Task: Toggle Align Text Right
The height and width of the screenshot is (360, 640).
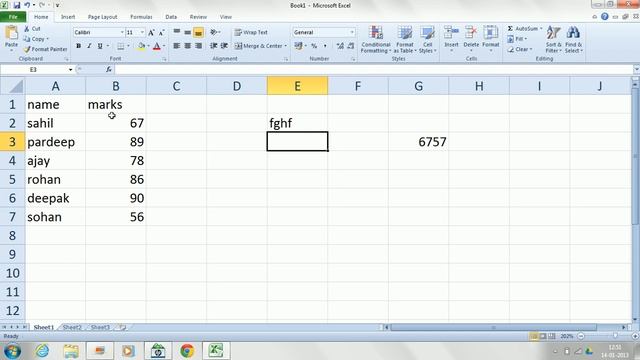Action: [x=198, y=46]
